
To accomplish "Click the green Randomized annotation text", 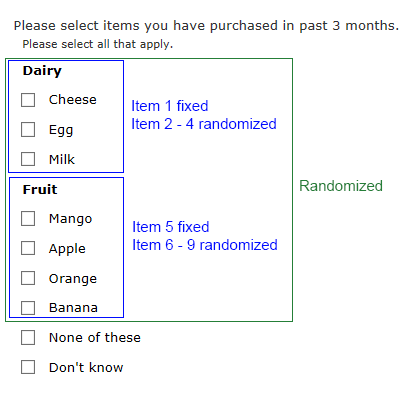I will click(x=341, y=186).
